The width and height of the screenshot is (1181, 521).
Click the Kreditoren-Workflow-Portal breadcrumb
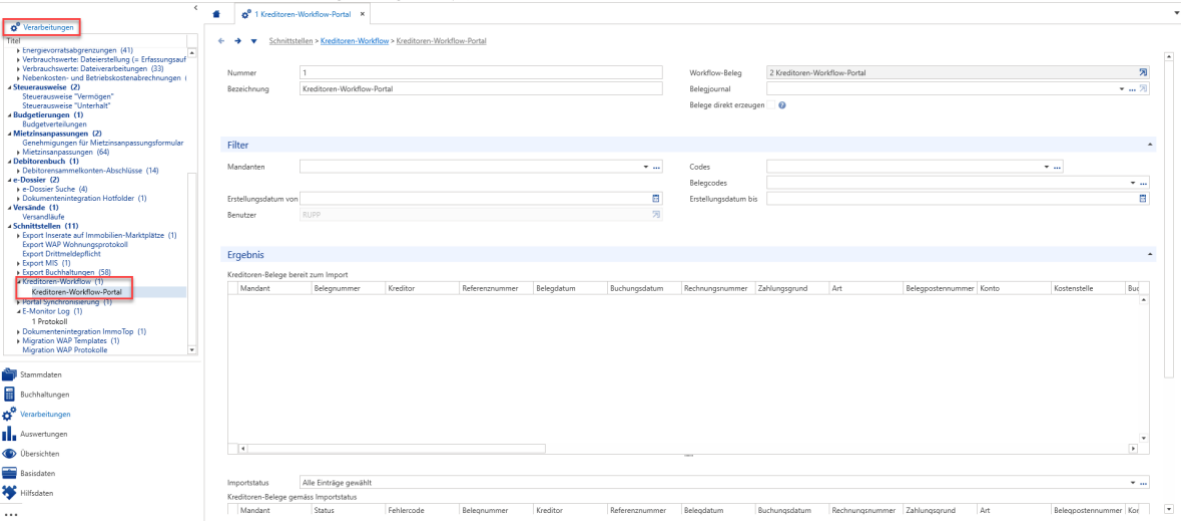(441, 41)
